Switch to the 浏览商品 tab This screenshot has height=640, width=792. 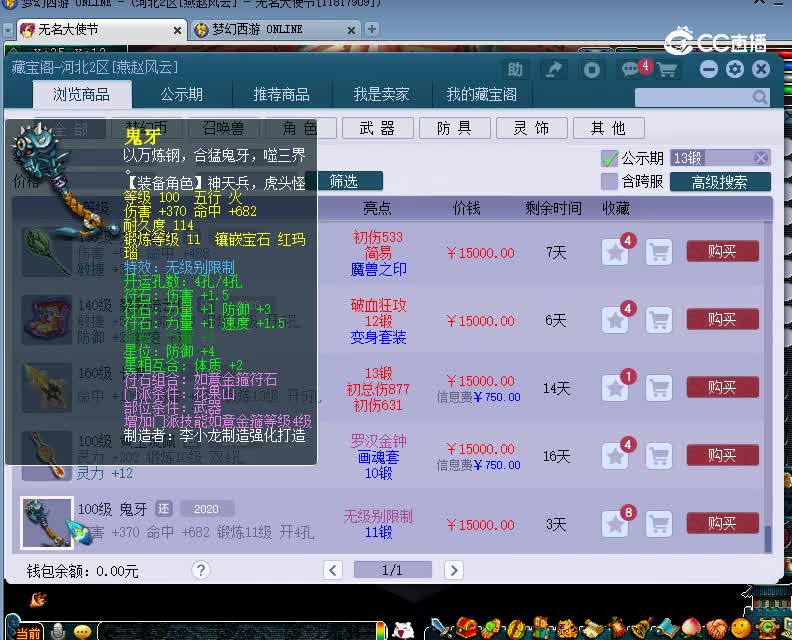pos(82,94)
